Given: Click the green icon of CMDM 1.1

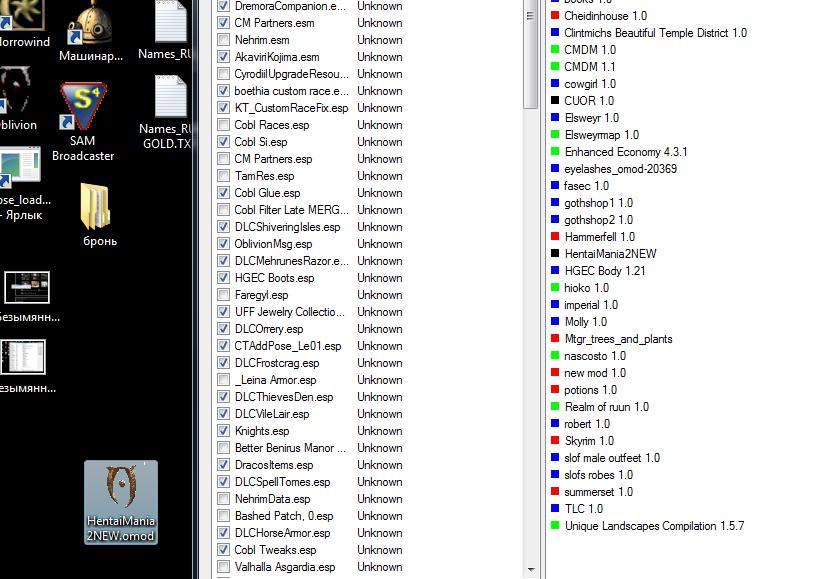Looking at the screenshot, I should point(555,66).
